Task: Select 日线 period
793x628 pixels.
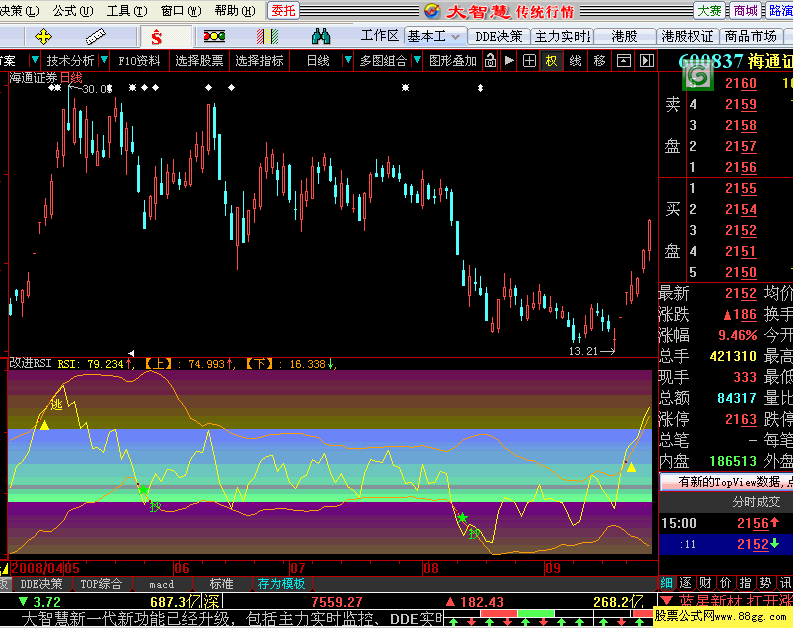Action: 318,61
